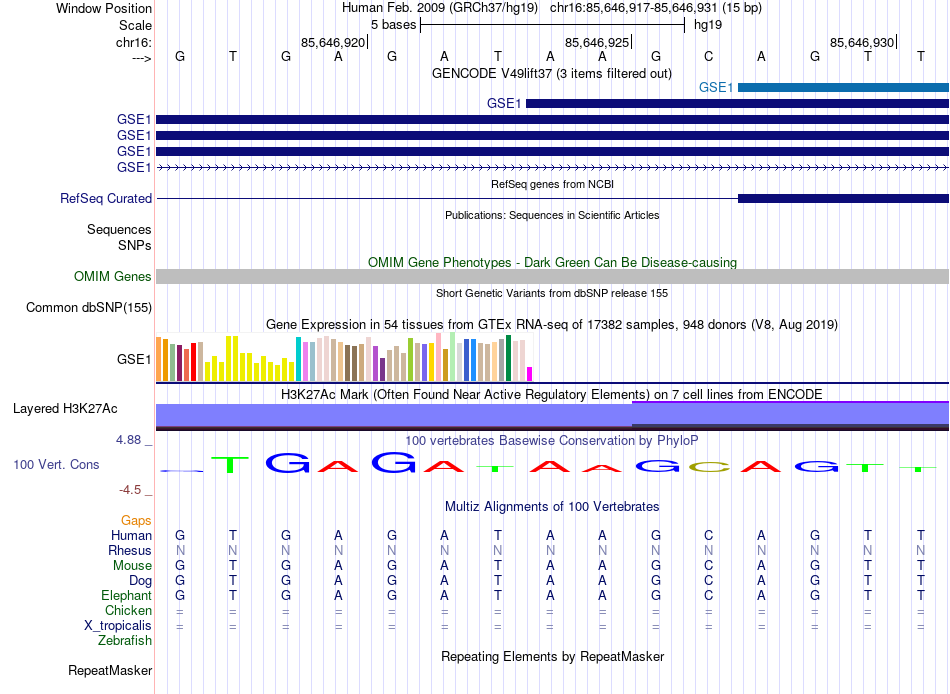Click the hg19 label next to the scale bar
This screenshot has height=694, width=950.
(x=708, y=25)
